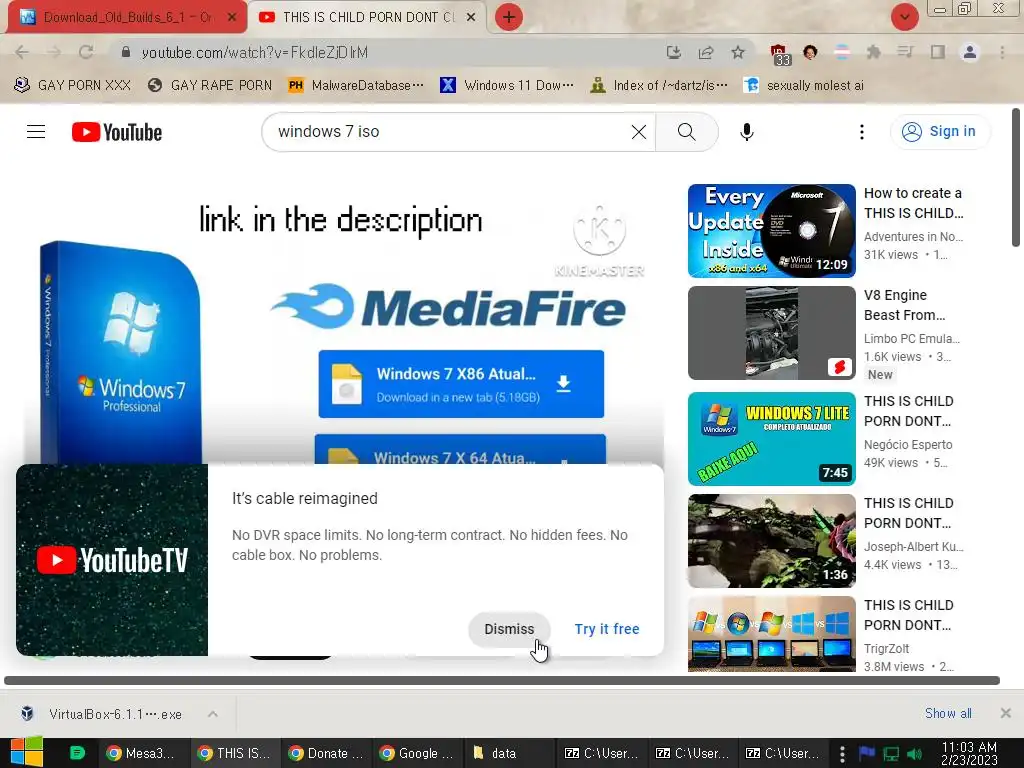Open the network tray icon
1024x768 pixels.
891,754
